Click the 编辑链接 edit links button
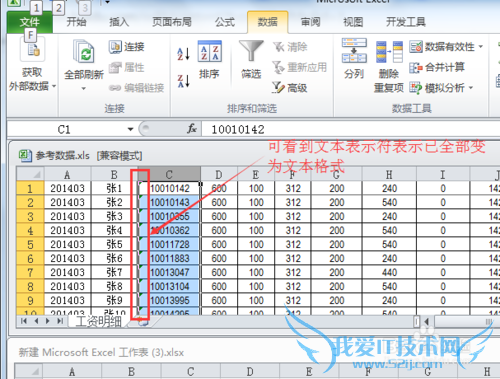This screenshot has width=500, height=379. click(137, 88)
